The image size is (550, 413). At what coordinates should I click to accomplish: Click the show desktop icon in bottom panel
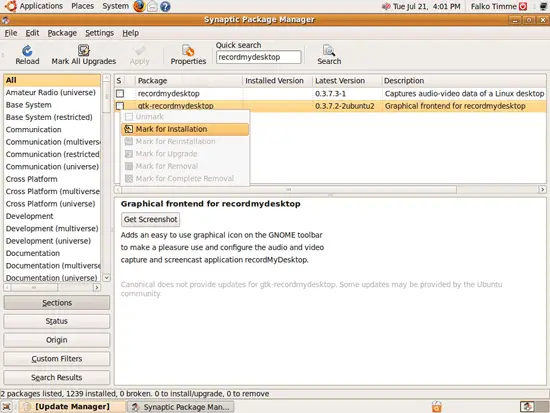tap(6, 407)
